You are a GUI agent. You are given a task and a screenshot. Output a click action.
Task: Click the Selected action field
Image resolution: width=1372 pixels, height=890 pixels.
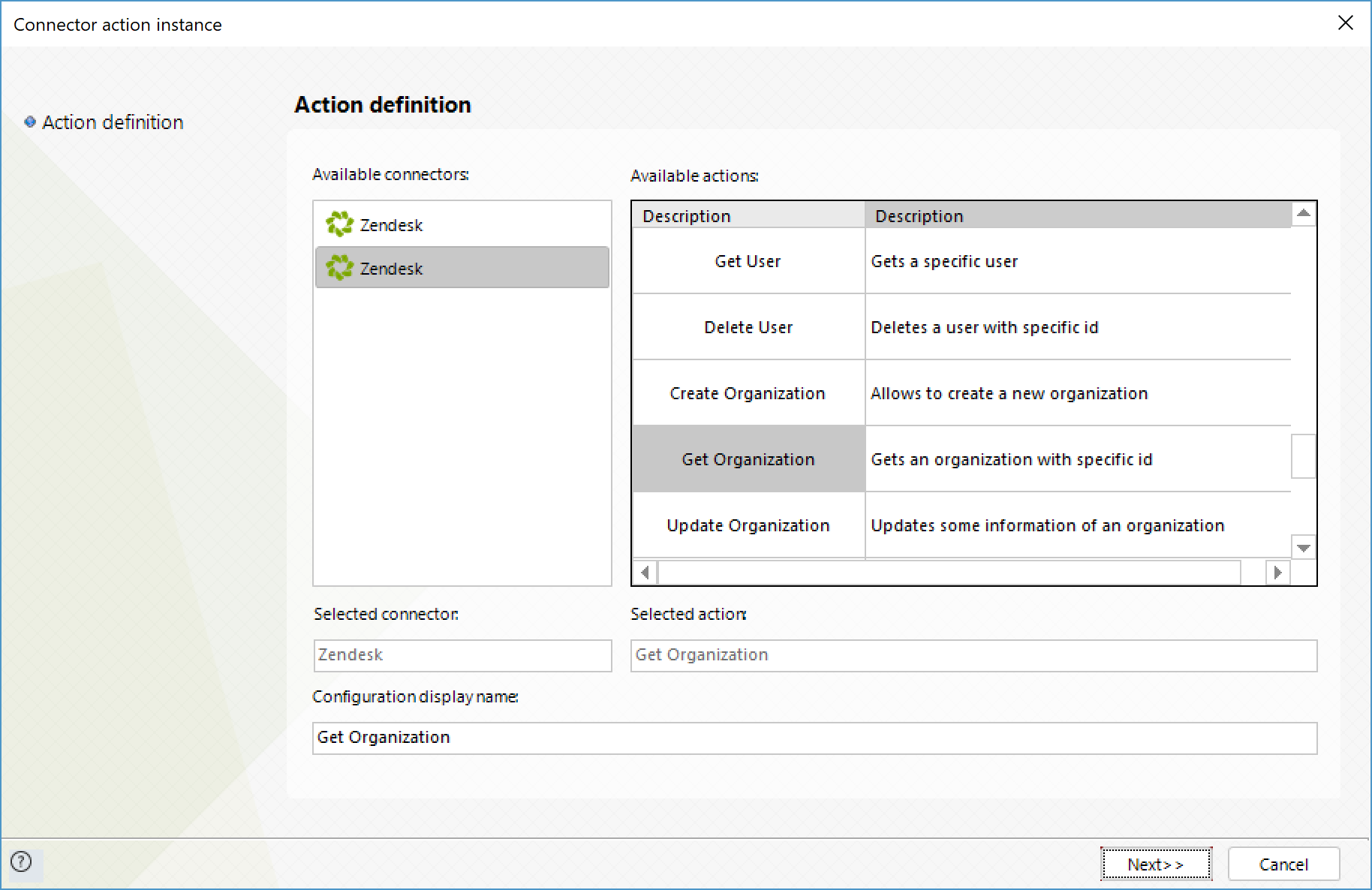pyautogui.click(x=973, y=655)
